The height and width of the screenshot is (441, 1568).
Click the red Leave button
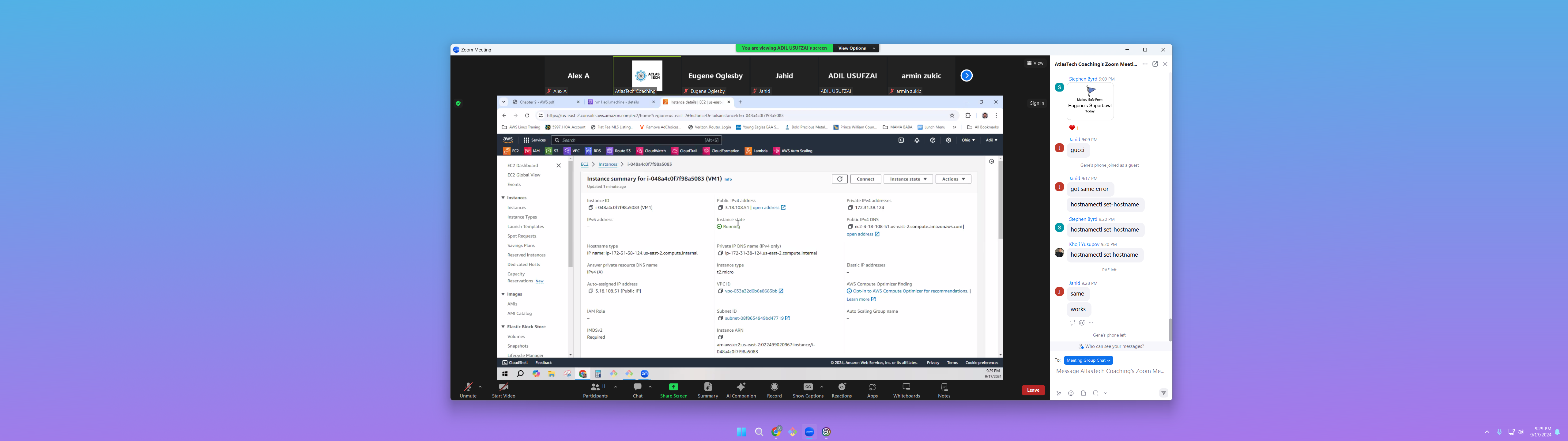click(x=1032, y=390)
